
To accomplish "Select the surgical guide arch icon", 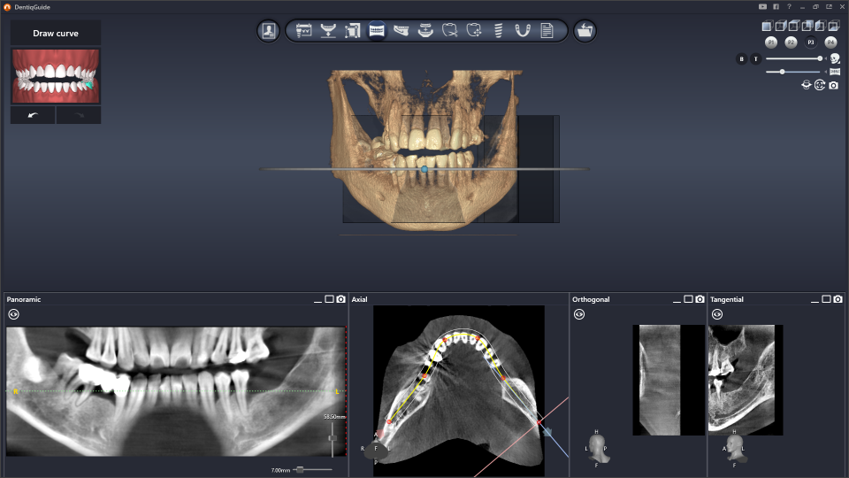I will pyautogui.click(x=523, y=30).
